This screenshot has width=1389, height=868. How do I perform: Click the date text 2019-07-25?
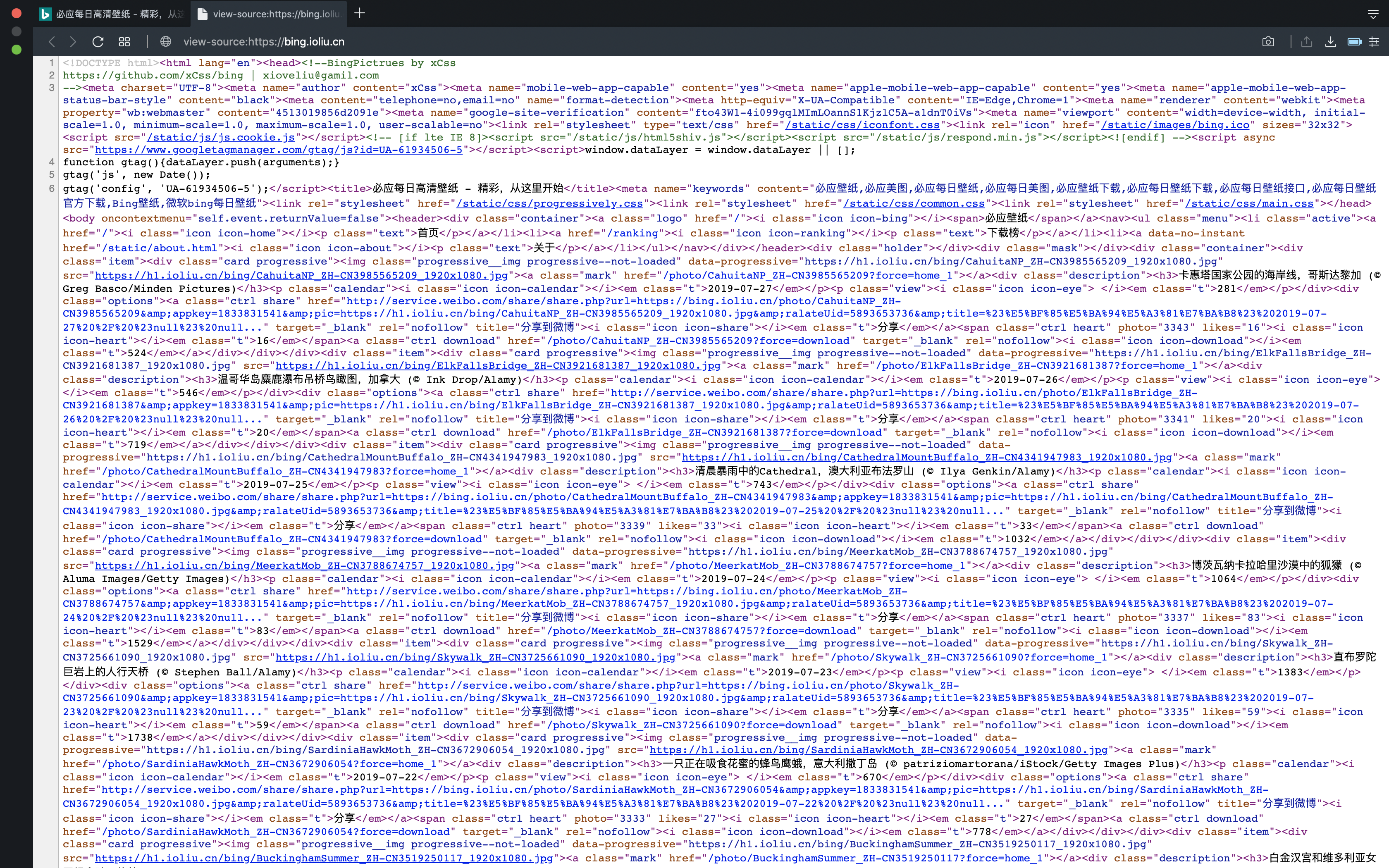click(x=275, y=484)
